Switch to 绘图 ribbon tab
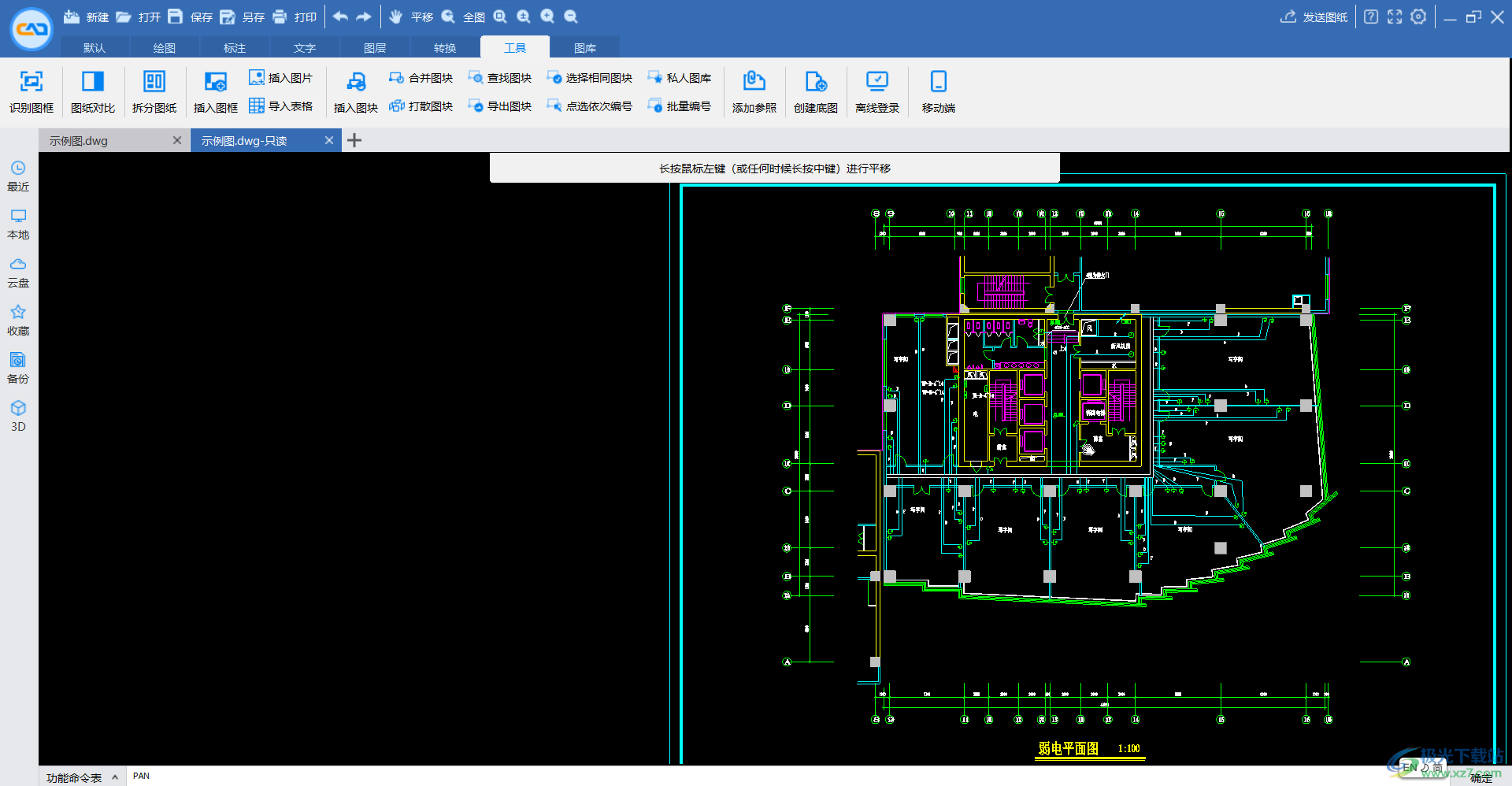Image resolution: width=1512 pixels, height=786 pixels. click(165, 47)
